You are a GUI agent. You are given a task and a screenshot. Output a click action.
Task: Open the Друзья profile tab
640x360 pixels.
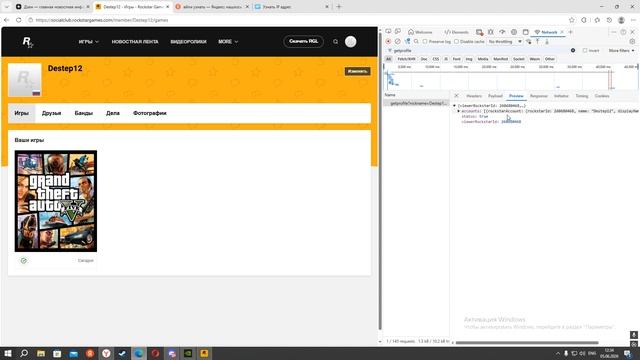pyautogui.click(x=51, y=113)
